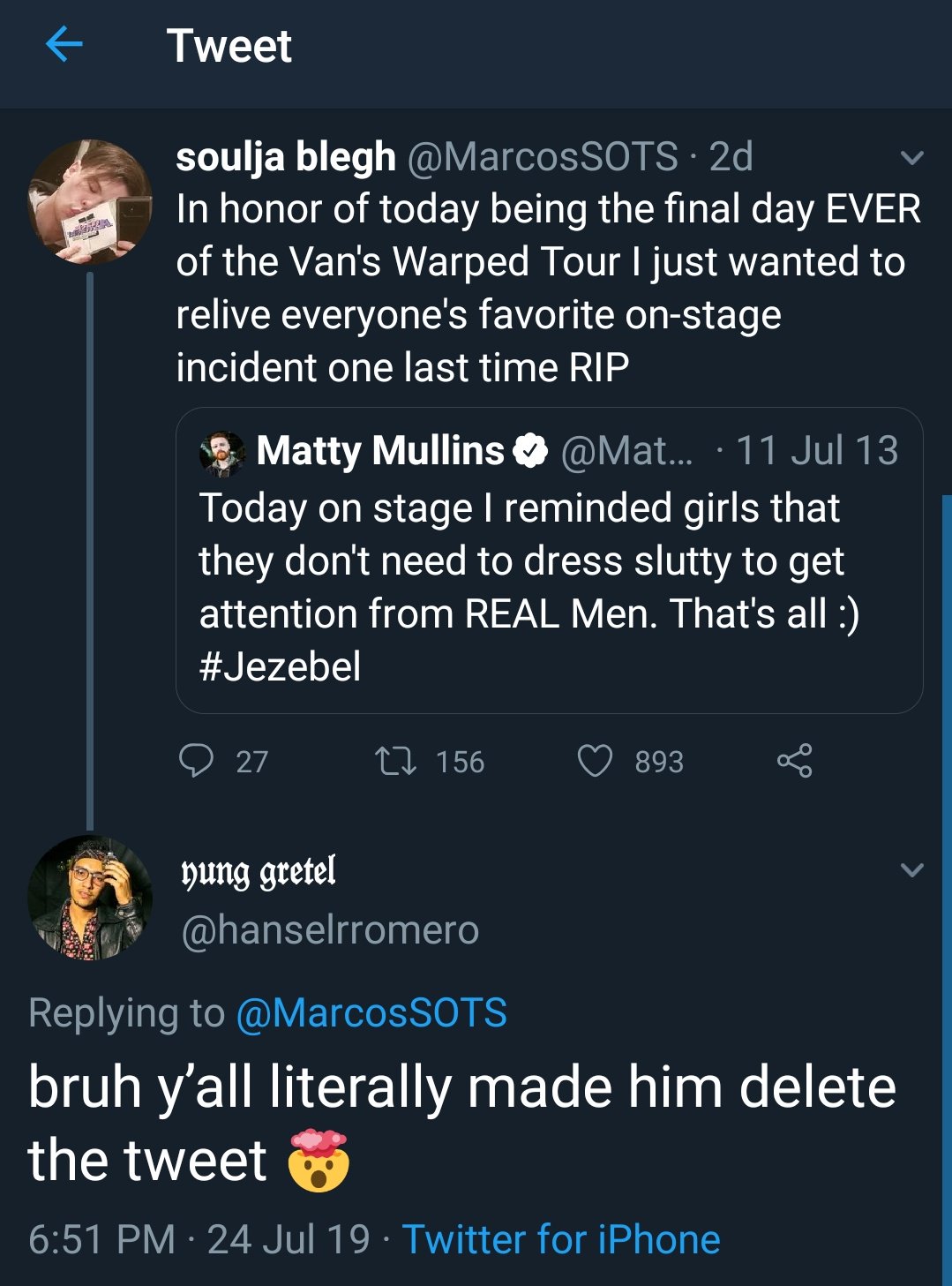
Task: Expand options chevron on yung gretel's reply
Action: coord(911,870)
